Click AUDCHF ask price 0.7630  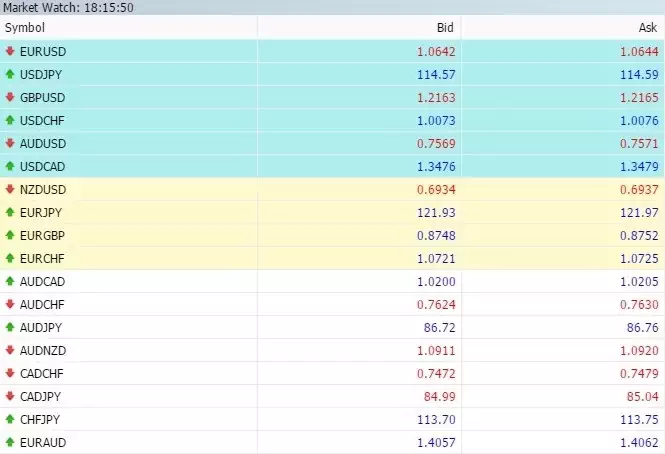click(x=639, y=304)
